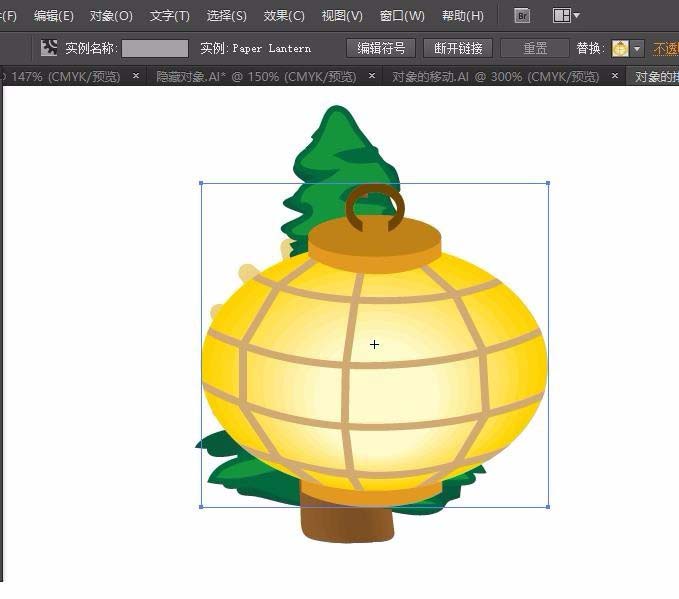Image resolution: width=679 pixels, height=599 pixels.
Task: Open the 窗口(W) menu
Action: tap(402, 16)
